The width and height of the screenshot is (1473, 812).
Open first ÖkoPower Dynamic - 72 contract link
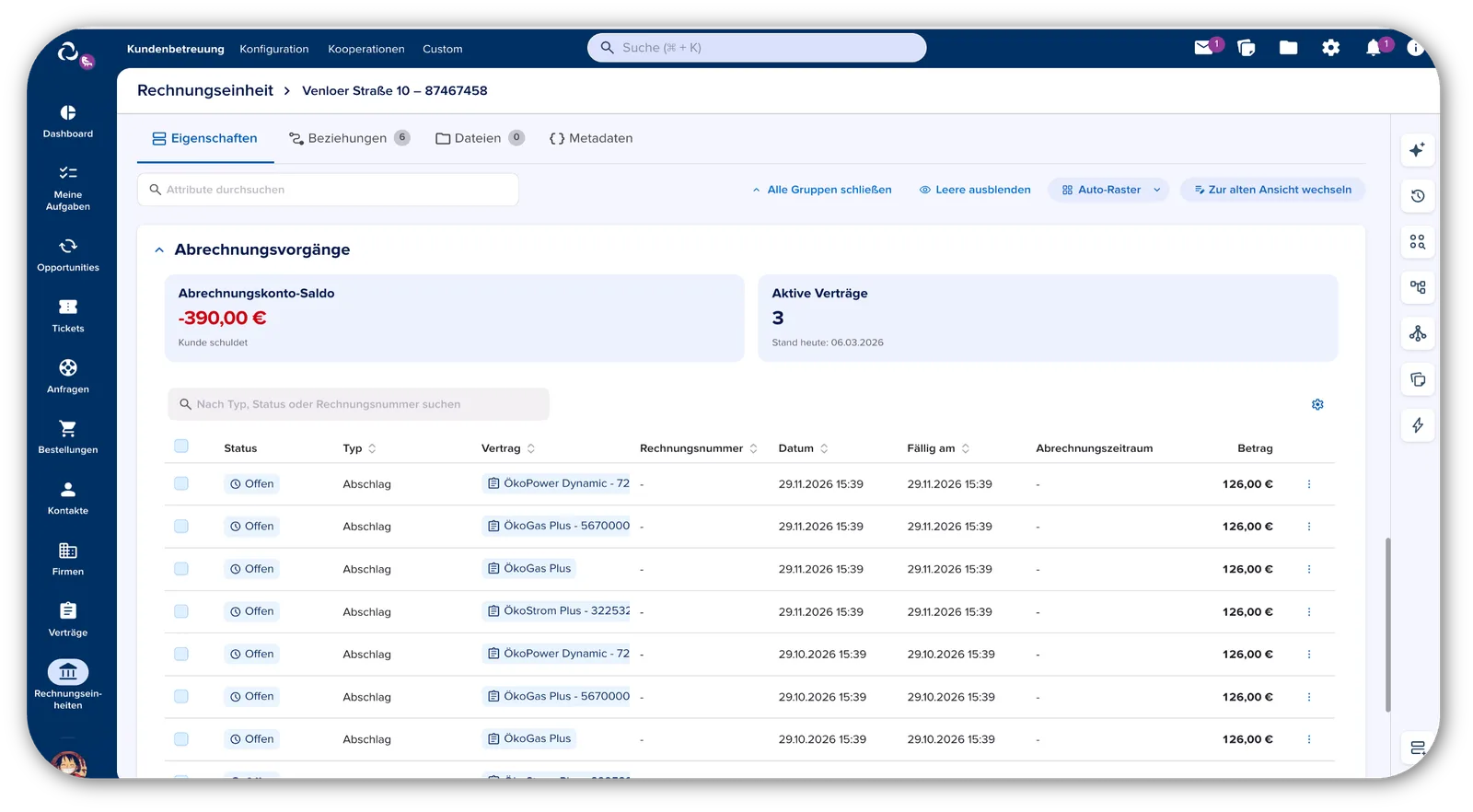point(558,483)
